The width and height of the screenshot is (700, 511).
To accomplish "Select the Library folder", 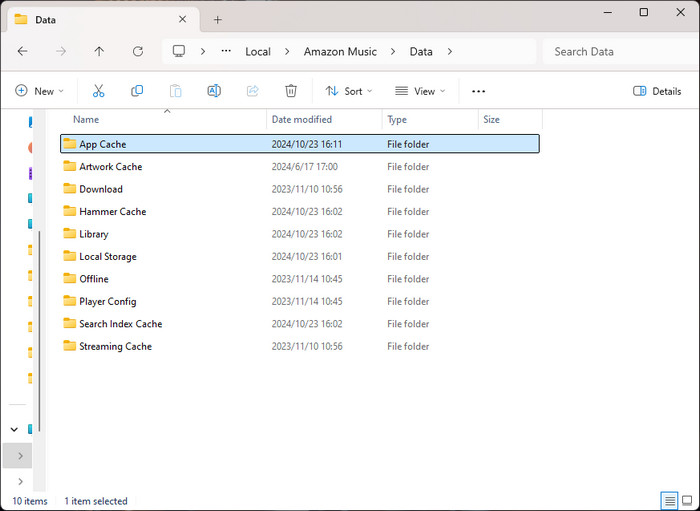I will click(300, 234).
